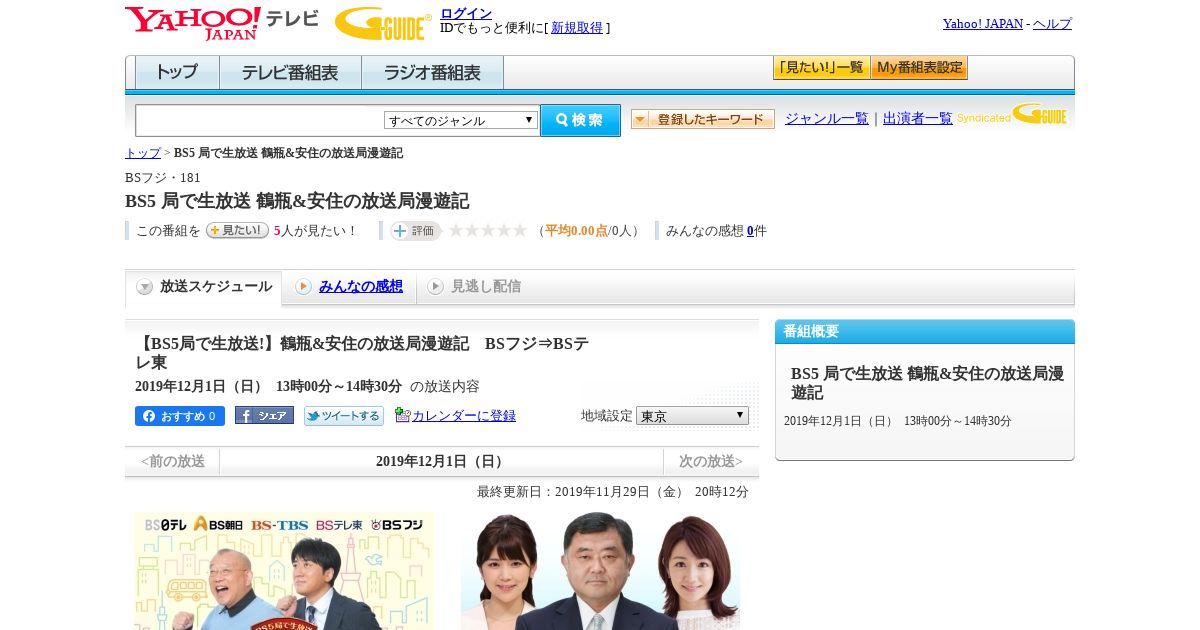Click the G-GUIDE logo in header
The width and height of the screenshot is (1200, 630).
click(383, 24)
